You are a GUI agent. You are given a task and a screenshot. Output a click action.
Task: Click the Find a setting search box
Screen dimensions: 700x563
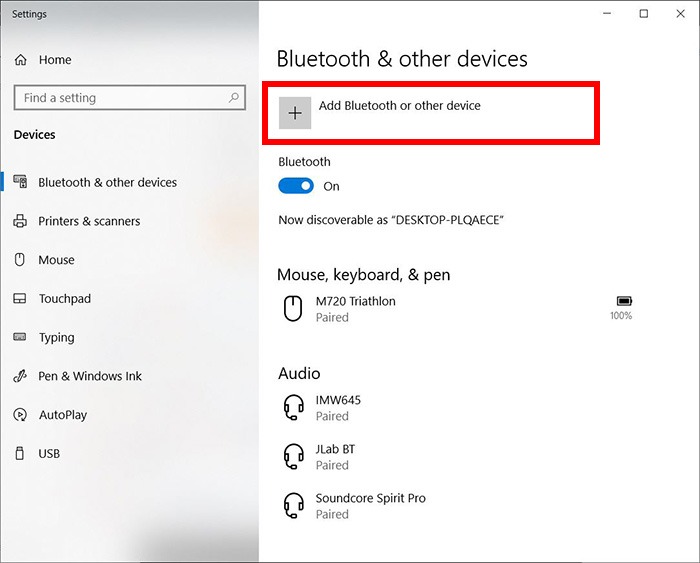point(129,97)
